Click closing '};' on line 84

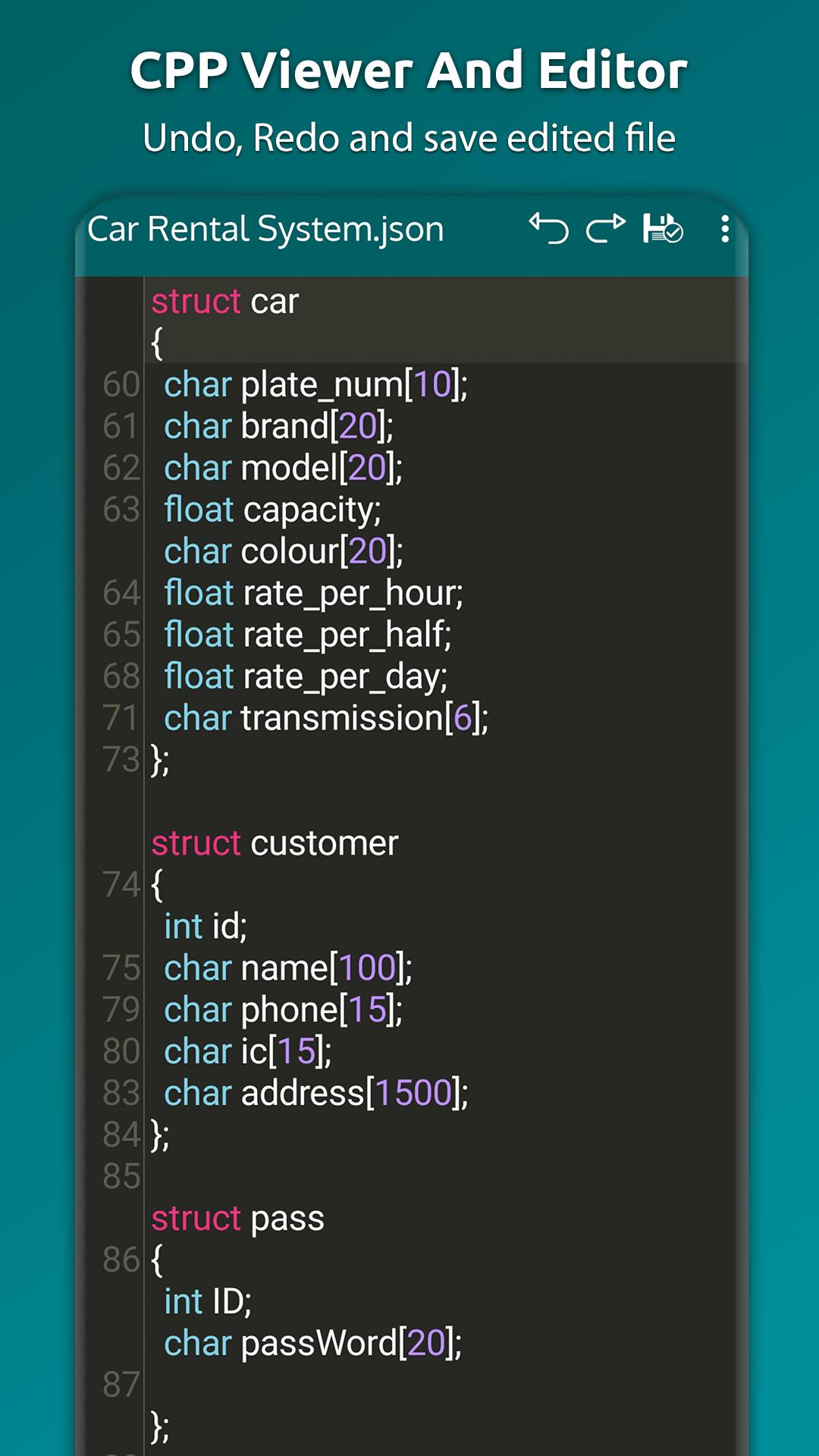click(160, 1135)
